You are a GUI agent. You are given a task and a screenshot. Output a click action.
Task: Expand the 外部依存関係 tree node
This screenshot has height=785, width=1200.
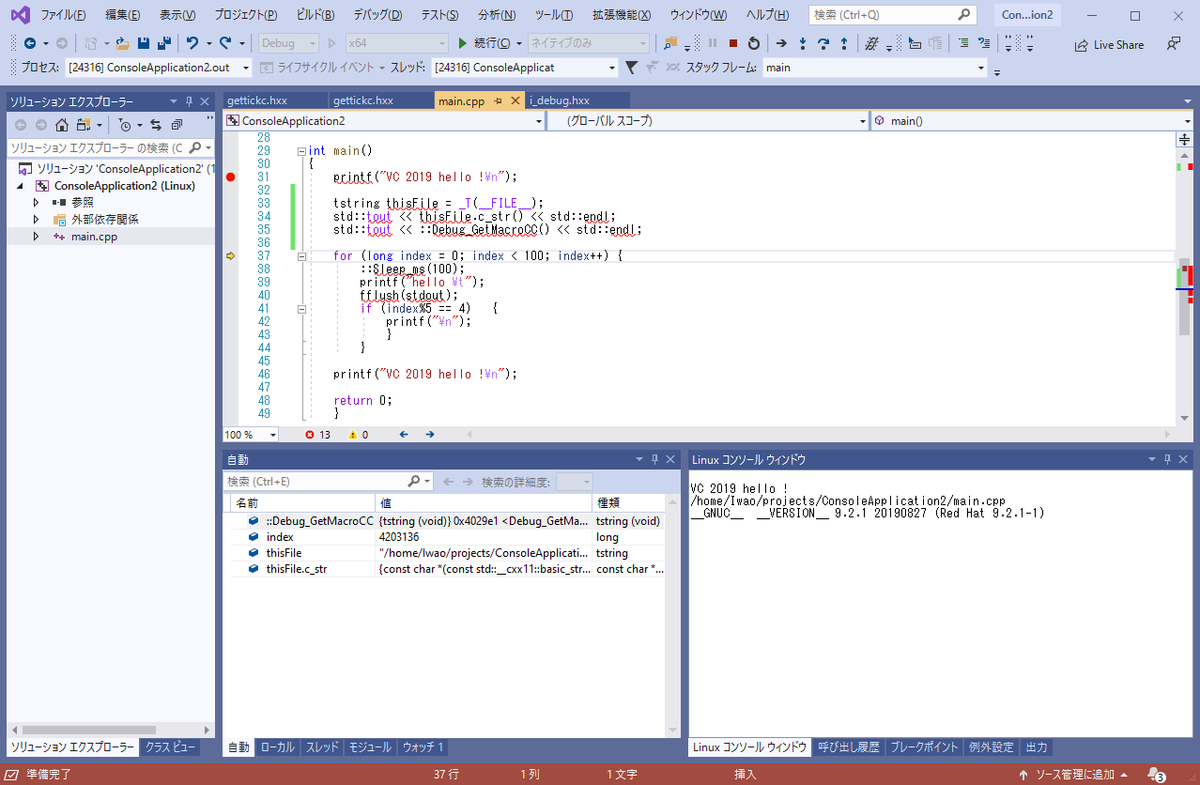coord(36,219)
